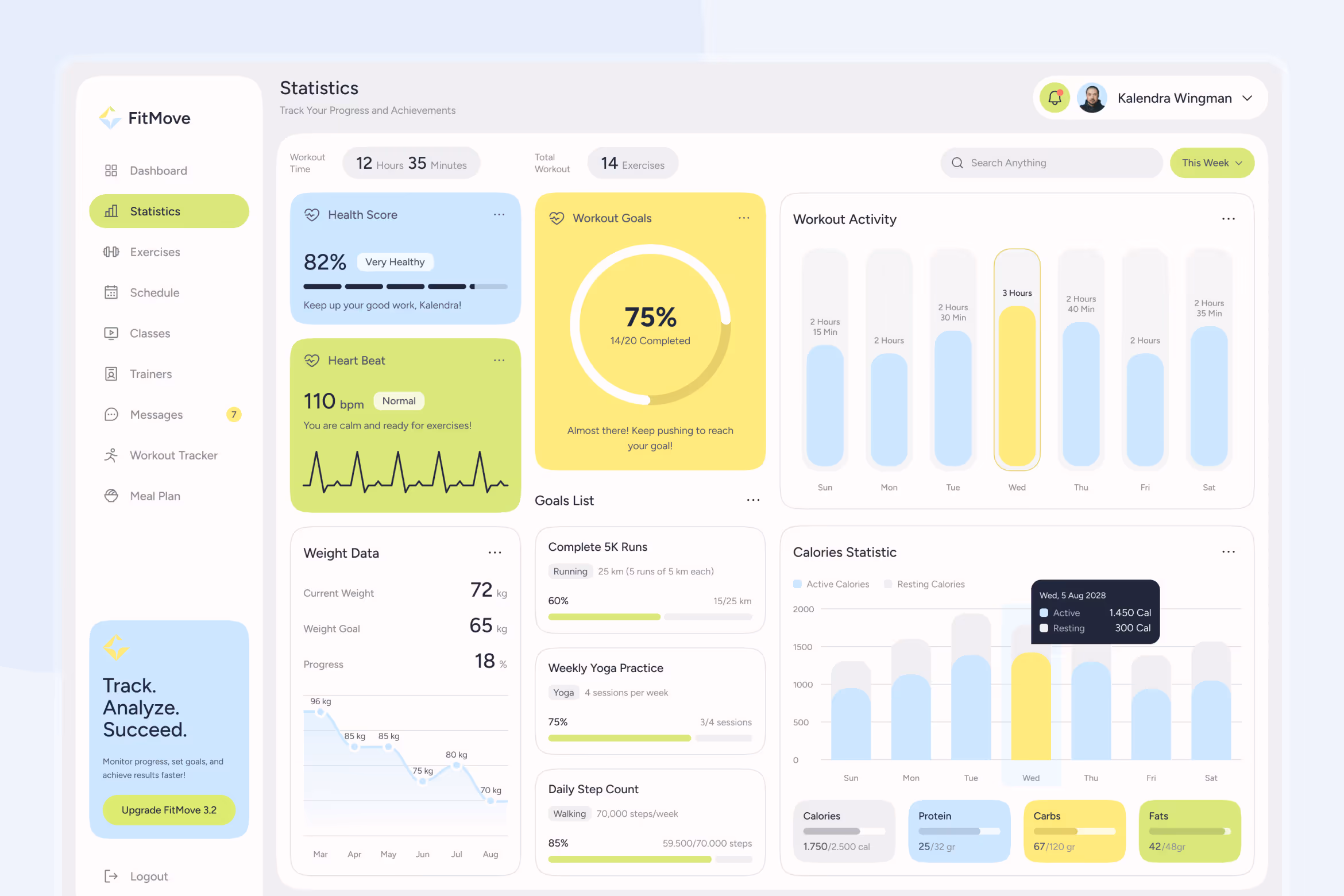Click the Logout arrow icon
The image size is (1344, 896).
tap(111, 876)
